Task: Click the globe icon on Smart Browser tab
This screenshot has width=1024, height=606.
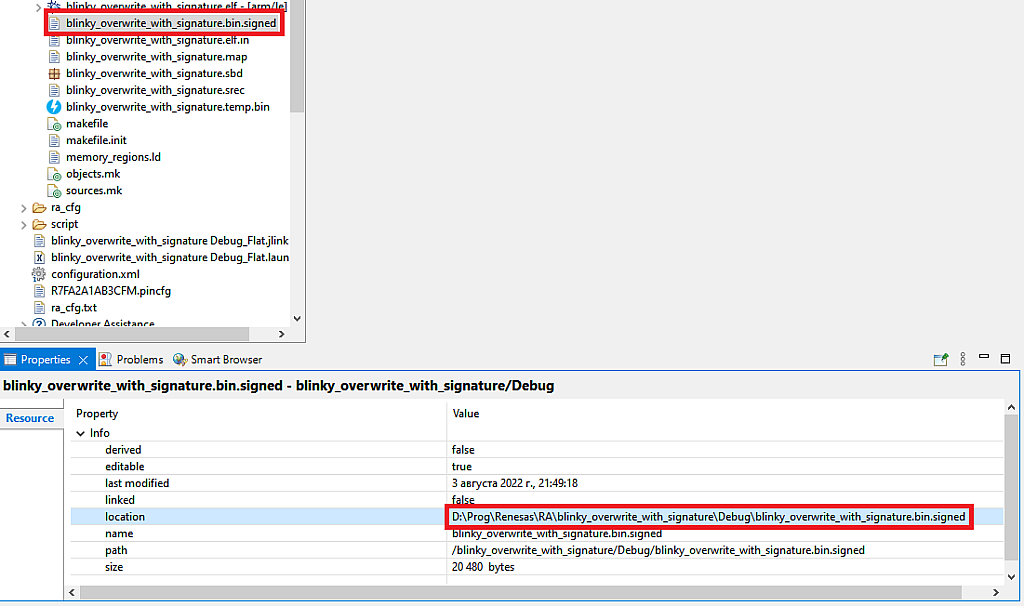Action: (180, 359)
